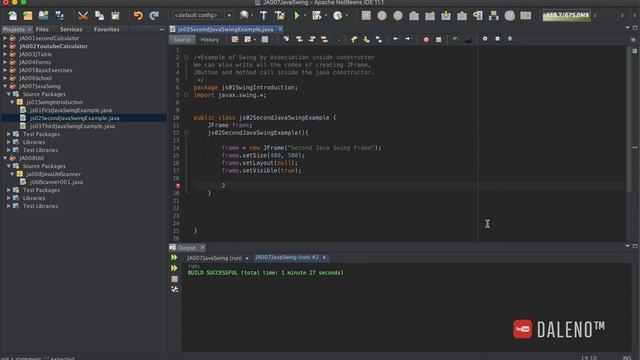
Task: Click the New Project toolbar icon
Action: coord(28,16)
